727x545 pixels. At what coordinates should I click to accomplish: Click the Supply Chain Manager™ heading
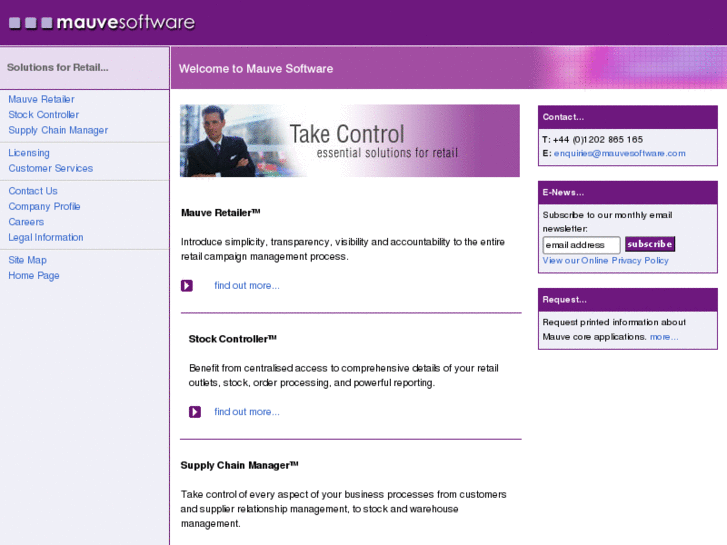pos(239,465)
